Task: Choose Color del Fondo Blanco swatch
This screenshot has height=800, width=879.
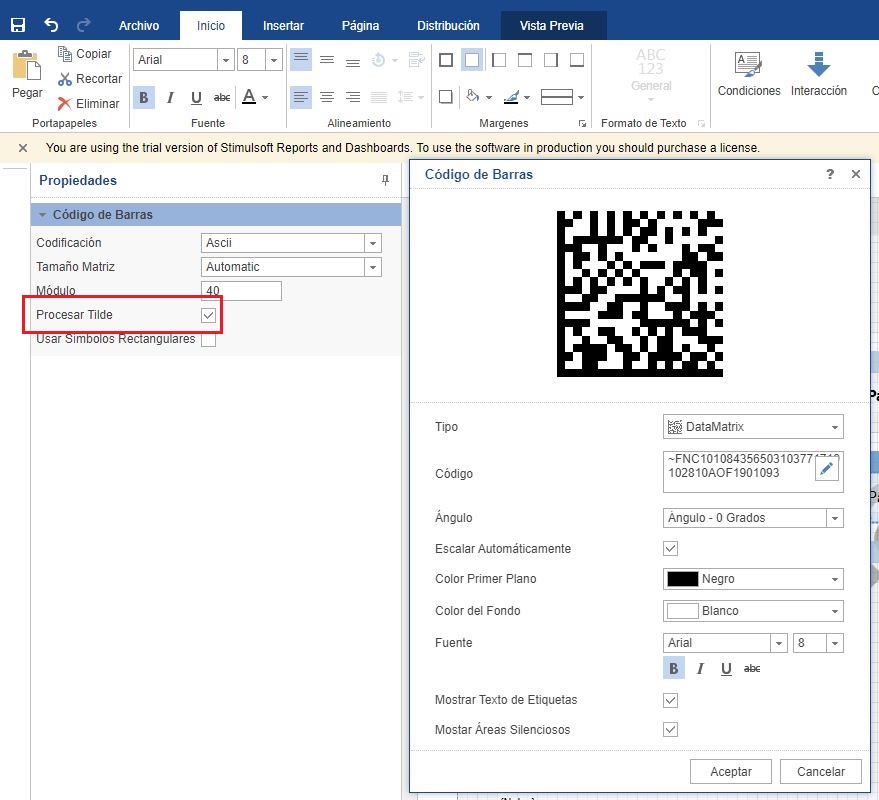Action: click(x=683, y=611)
